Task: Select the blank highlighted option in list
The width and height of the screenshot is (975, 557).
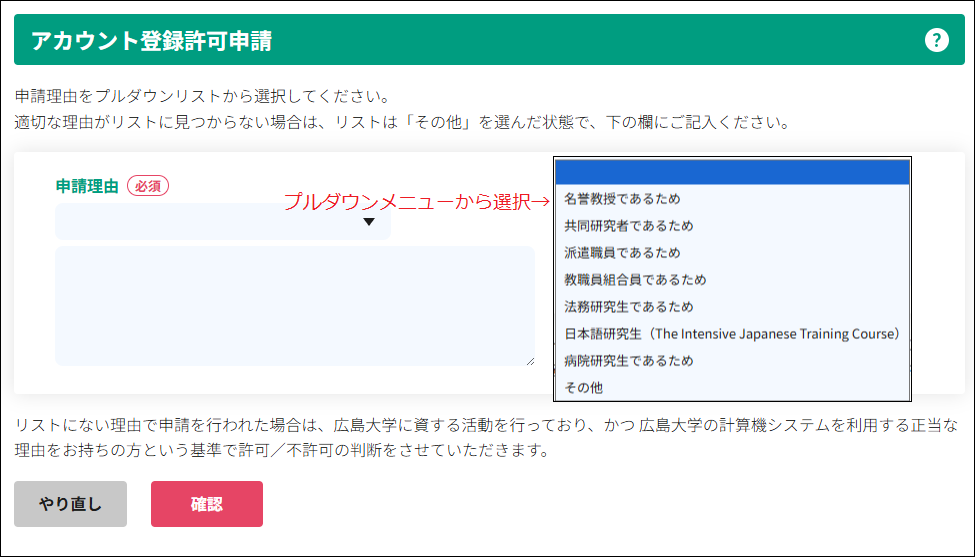Action: (732, 172)
